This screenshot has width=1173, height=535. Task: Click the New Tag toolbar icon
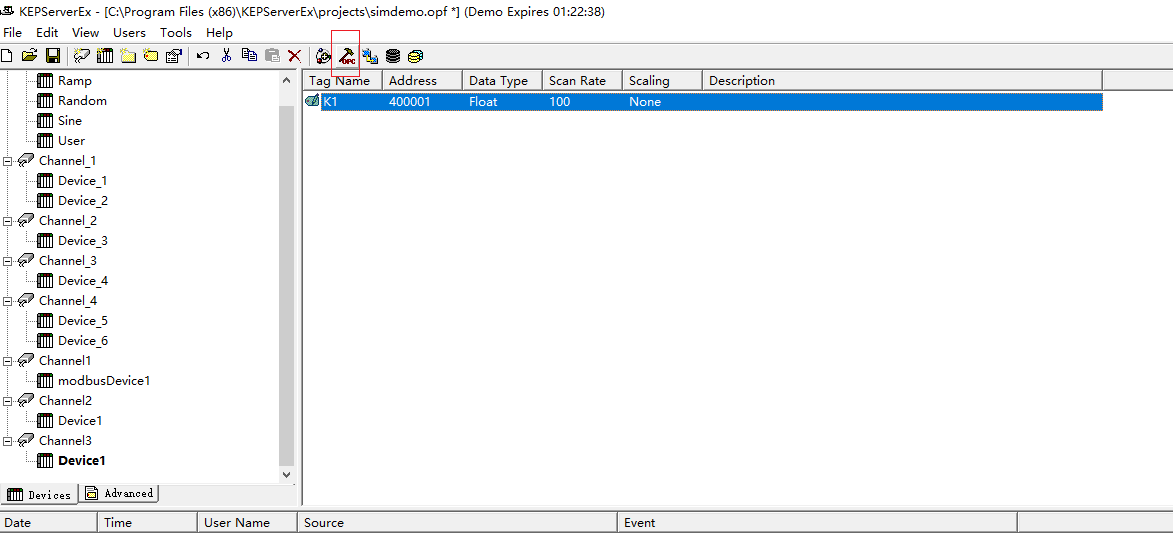coord(151,55)
